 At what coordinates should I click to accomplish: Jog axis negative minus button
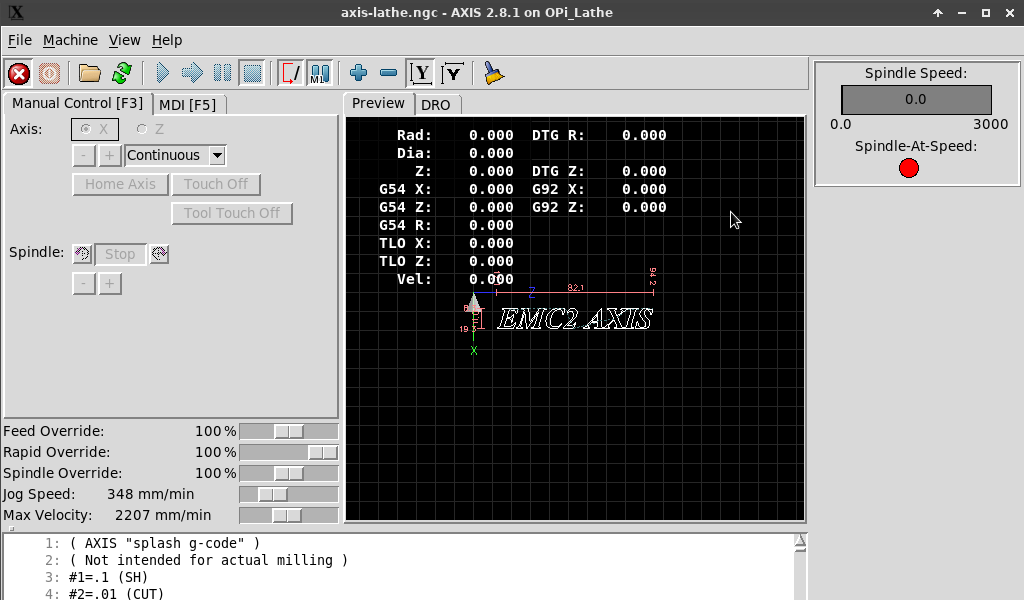pos(84,155)
